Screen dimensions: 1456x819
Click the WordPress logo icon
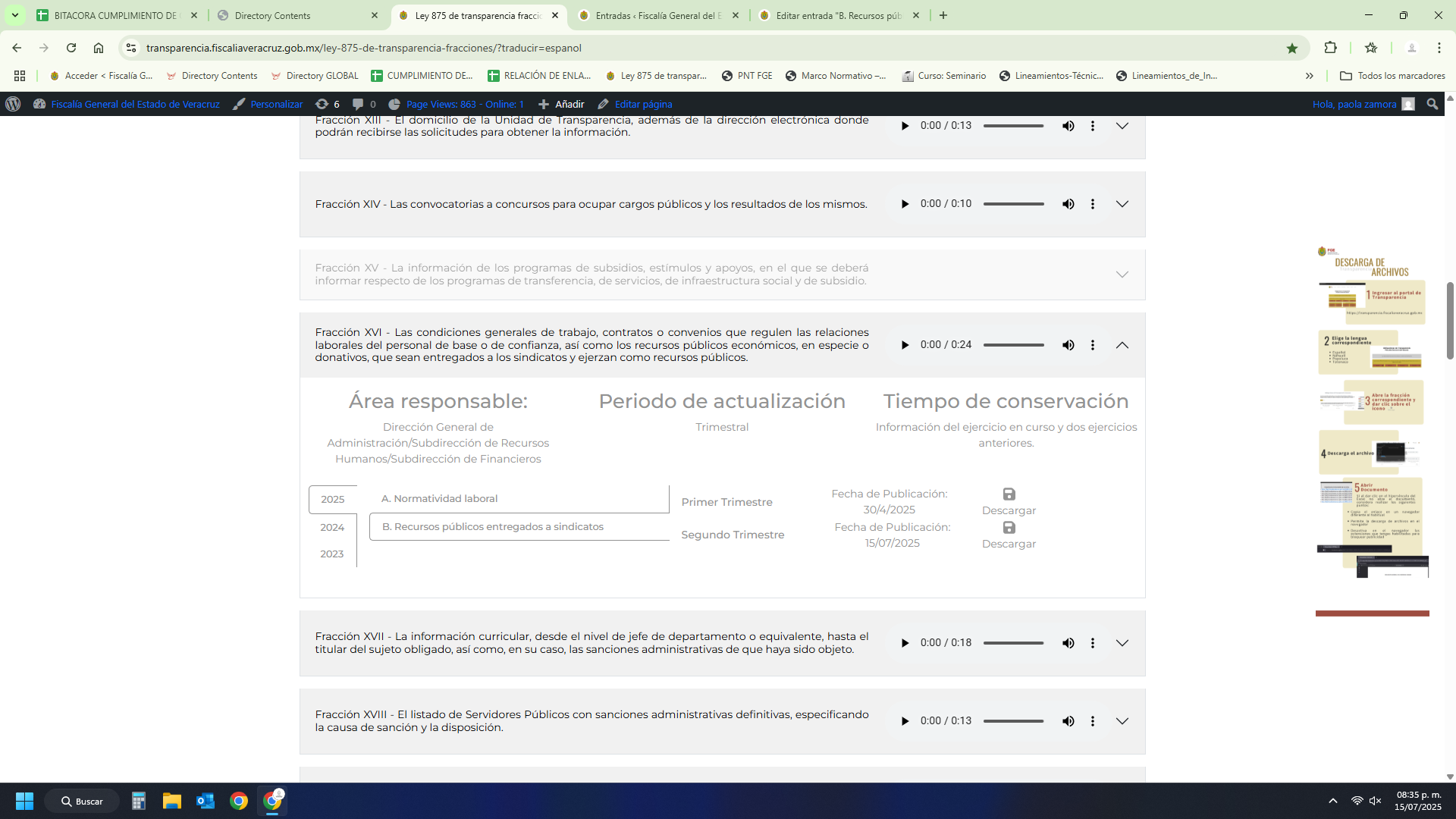pyautogui.click(x=13, y=104)
